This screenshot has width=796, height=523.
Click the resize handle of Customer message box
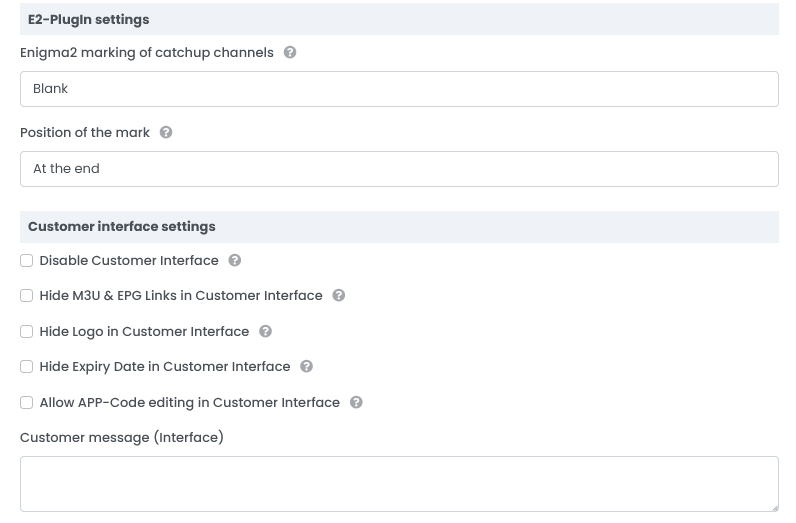[772, 506]
